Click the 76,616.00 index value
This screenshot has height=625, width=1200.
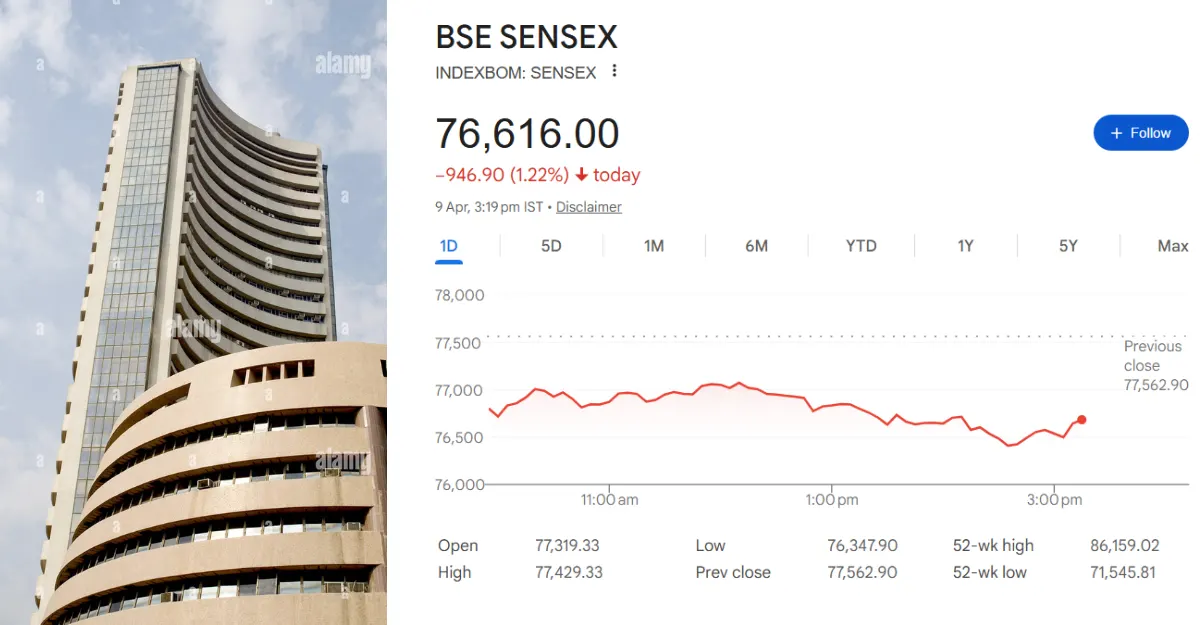[527, 134]
